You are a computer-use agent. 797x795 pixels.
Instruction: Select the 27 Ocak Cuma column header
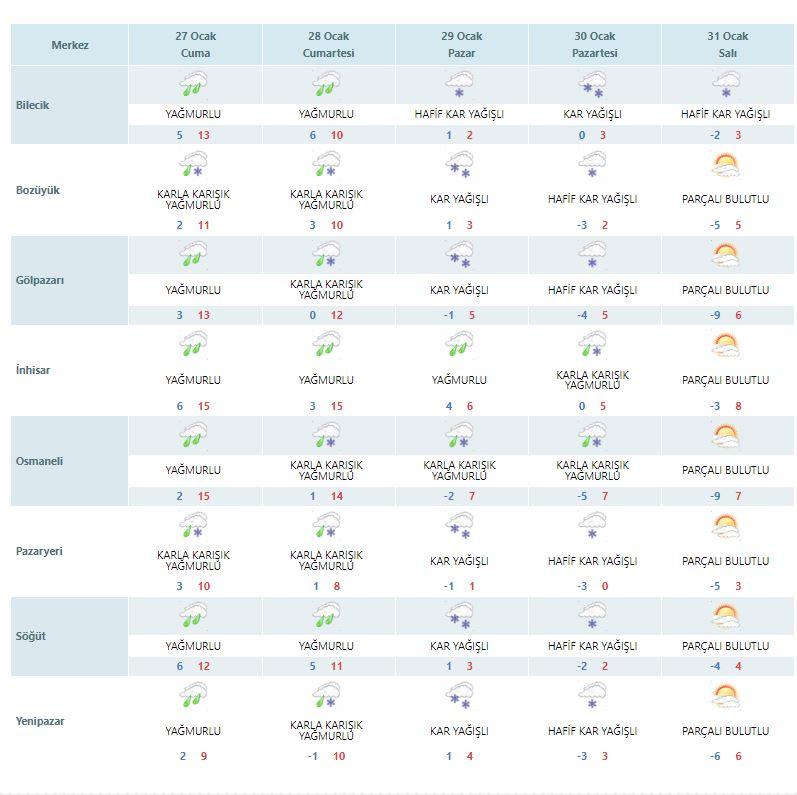196,45
